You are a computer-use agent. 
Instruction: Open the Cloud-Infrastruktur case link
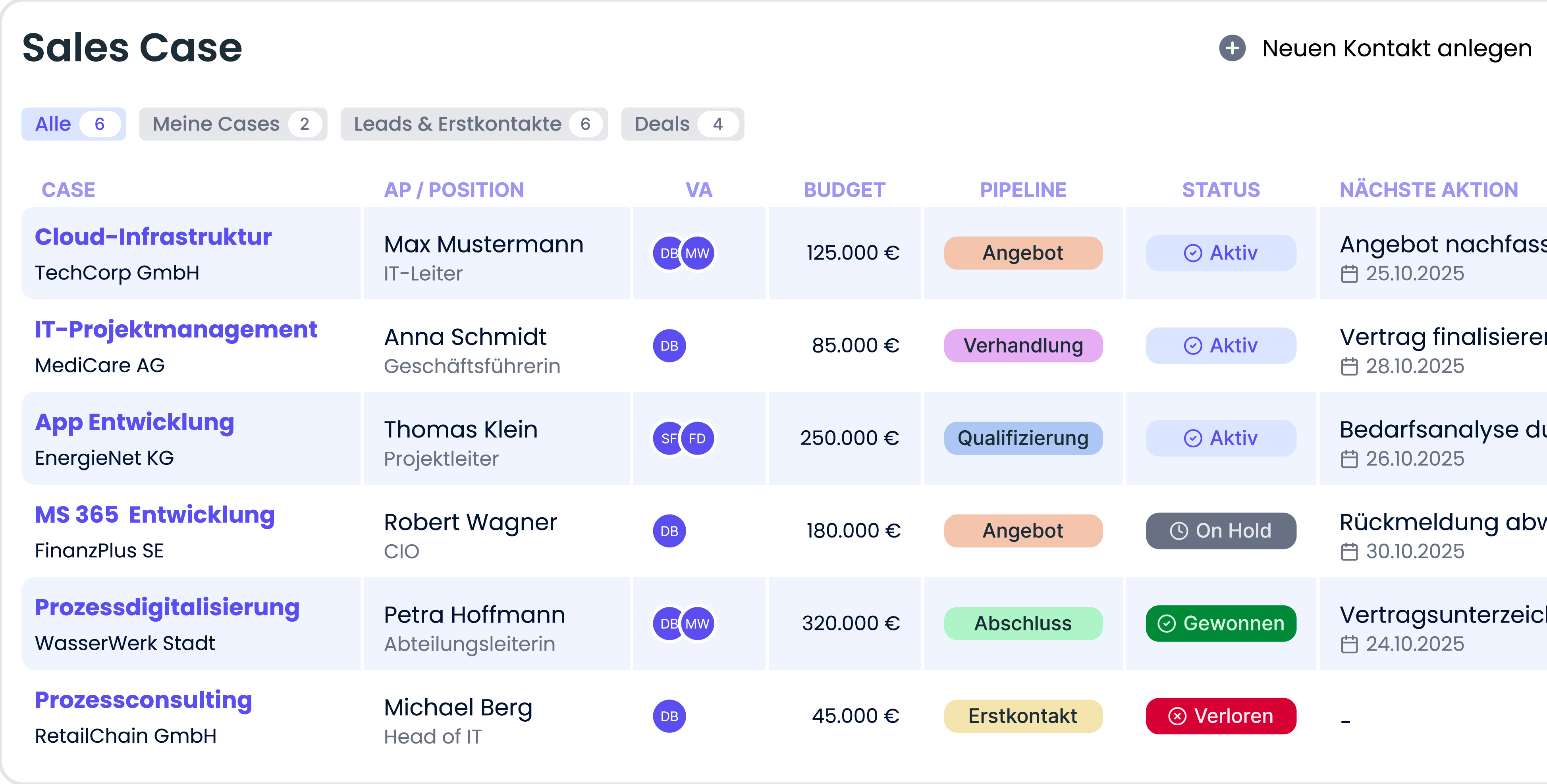coord(153,237)
